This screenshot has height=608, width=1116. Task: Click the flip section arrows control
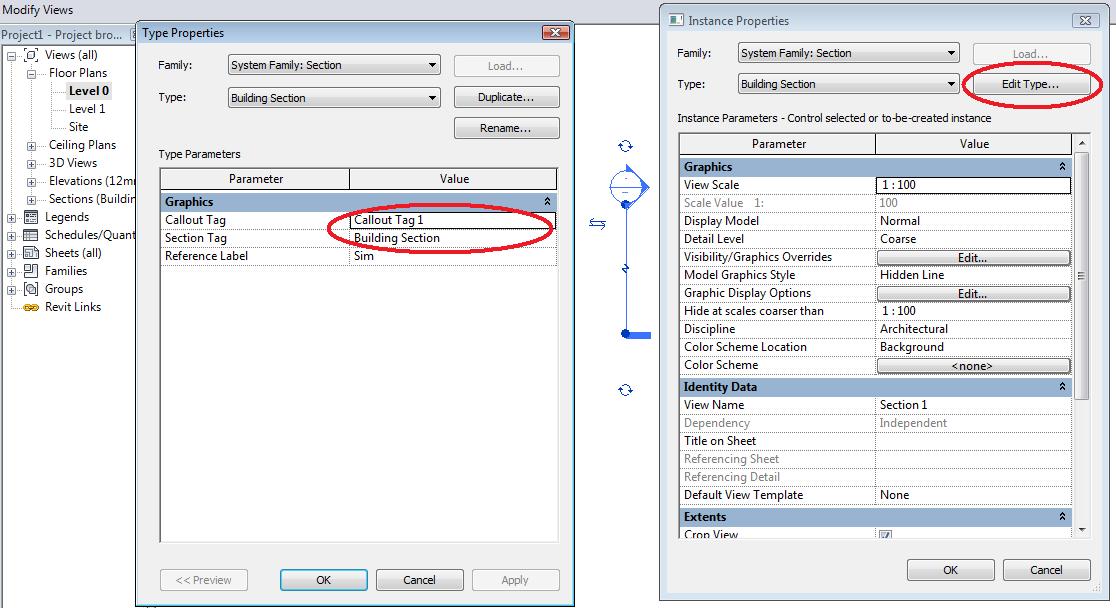(597, 224)
